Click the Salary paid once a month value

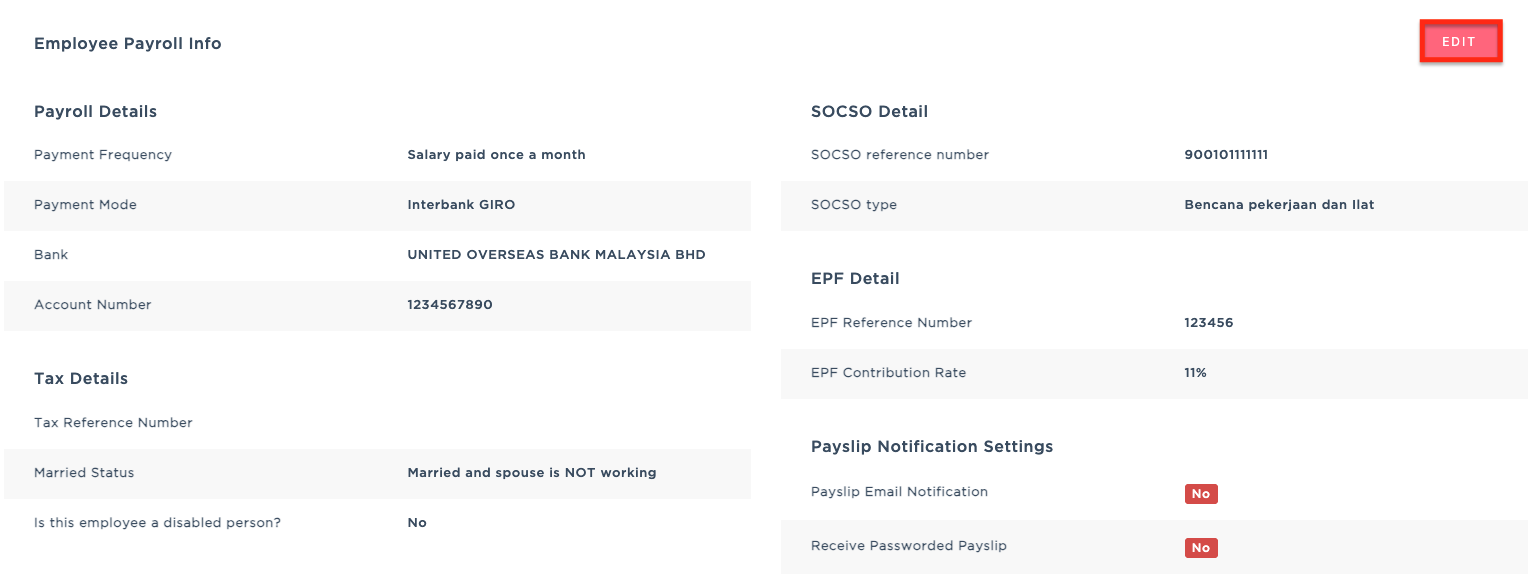click(496, 155)
